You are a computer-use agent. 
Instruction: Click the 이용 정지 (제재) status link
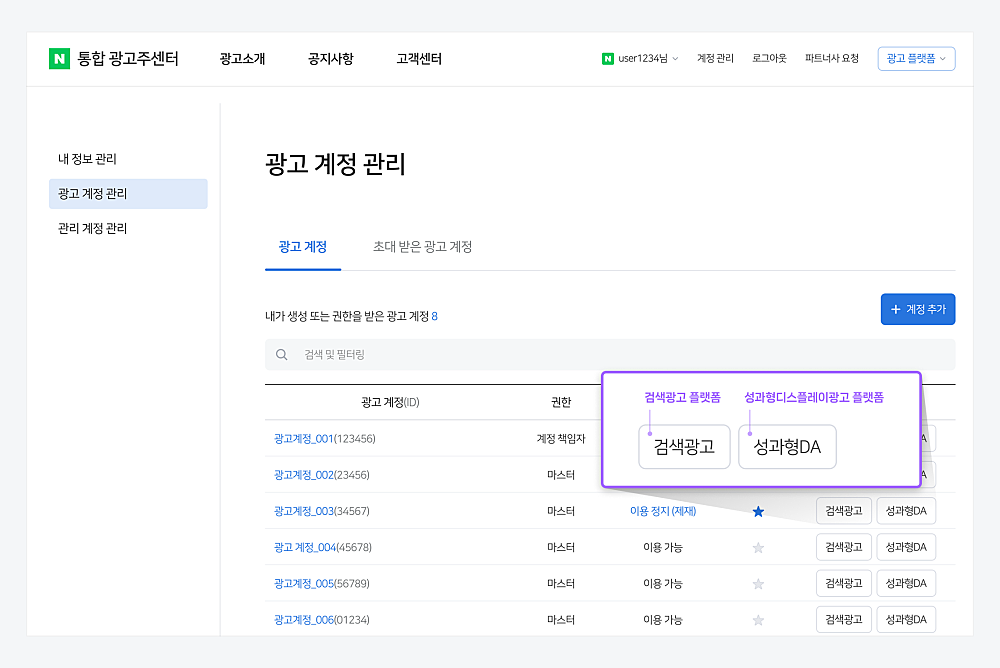663,511
